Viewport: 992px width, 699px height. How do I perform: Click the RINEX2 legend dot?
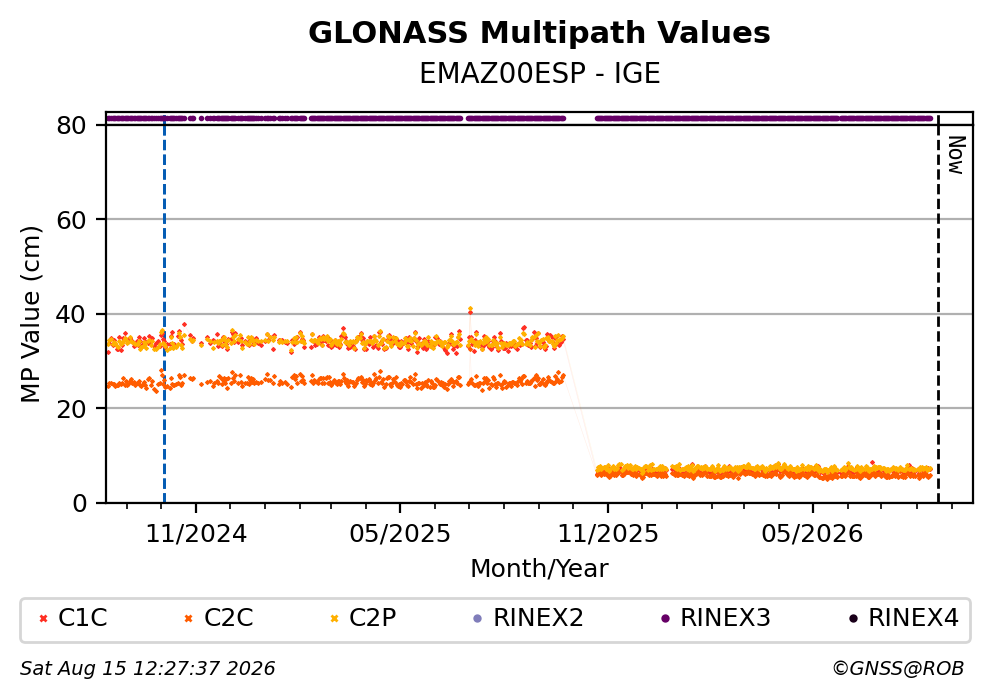[478, 619]
